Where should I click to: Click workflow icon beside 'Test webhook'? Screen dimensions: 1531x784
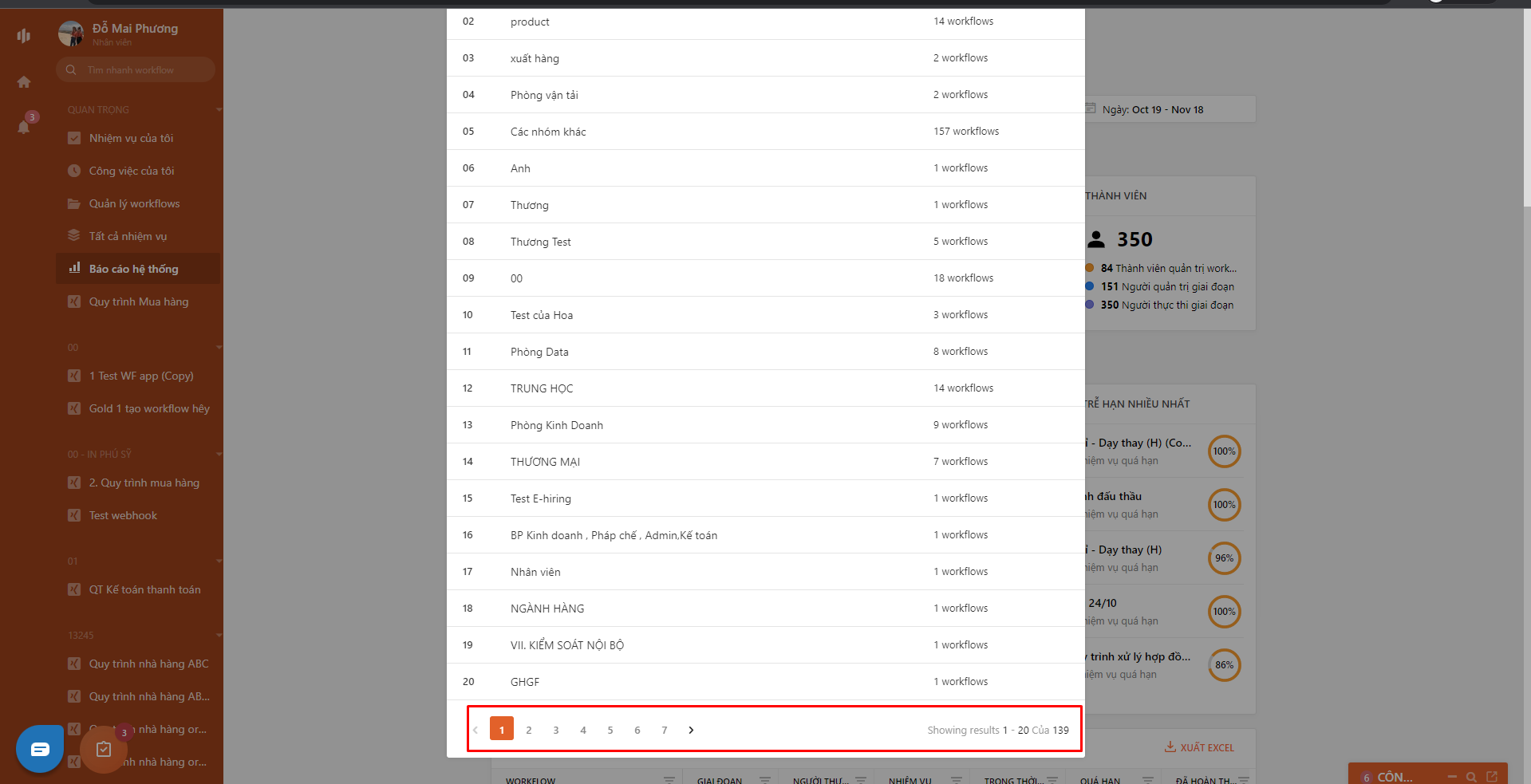tap(74, 515)
